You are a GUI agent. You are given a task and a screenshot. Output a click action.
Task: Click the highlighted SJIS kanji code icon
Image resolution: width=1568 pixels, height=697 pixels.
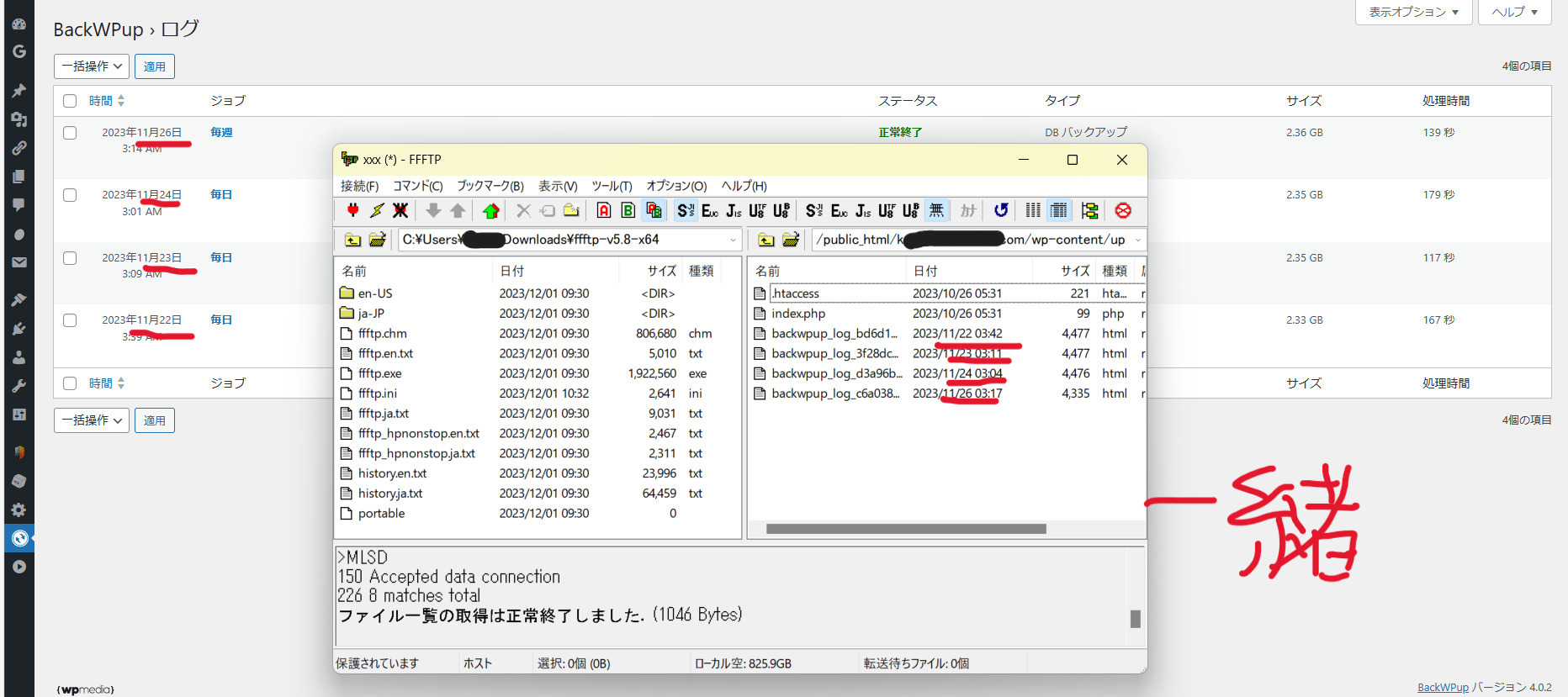point(686,210)
